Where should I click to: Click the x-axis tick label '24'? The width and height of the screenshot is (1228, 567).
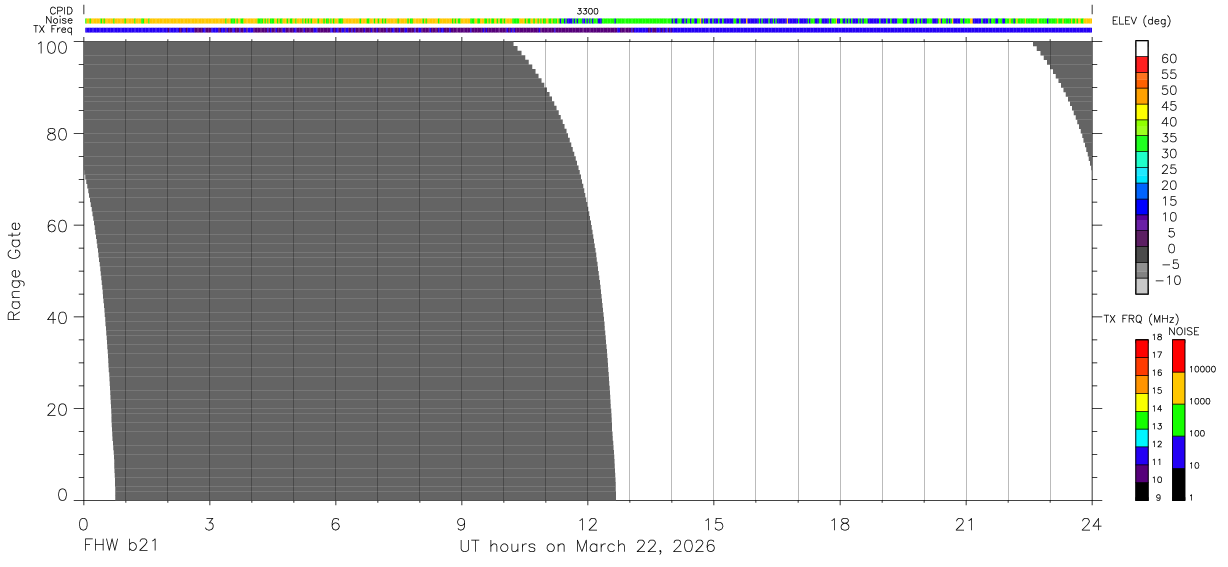1091,523
